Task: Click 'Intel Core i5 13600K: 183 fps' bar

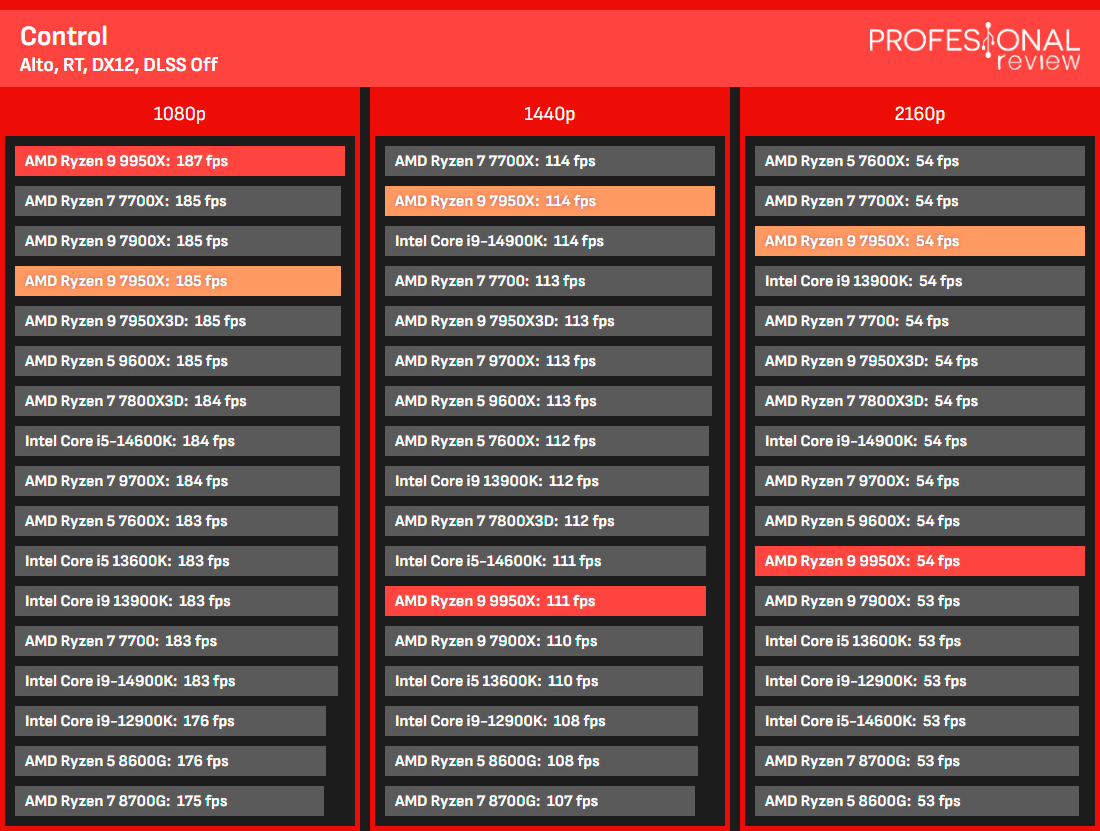Action: pyautogui.click(x=176, y=560)
